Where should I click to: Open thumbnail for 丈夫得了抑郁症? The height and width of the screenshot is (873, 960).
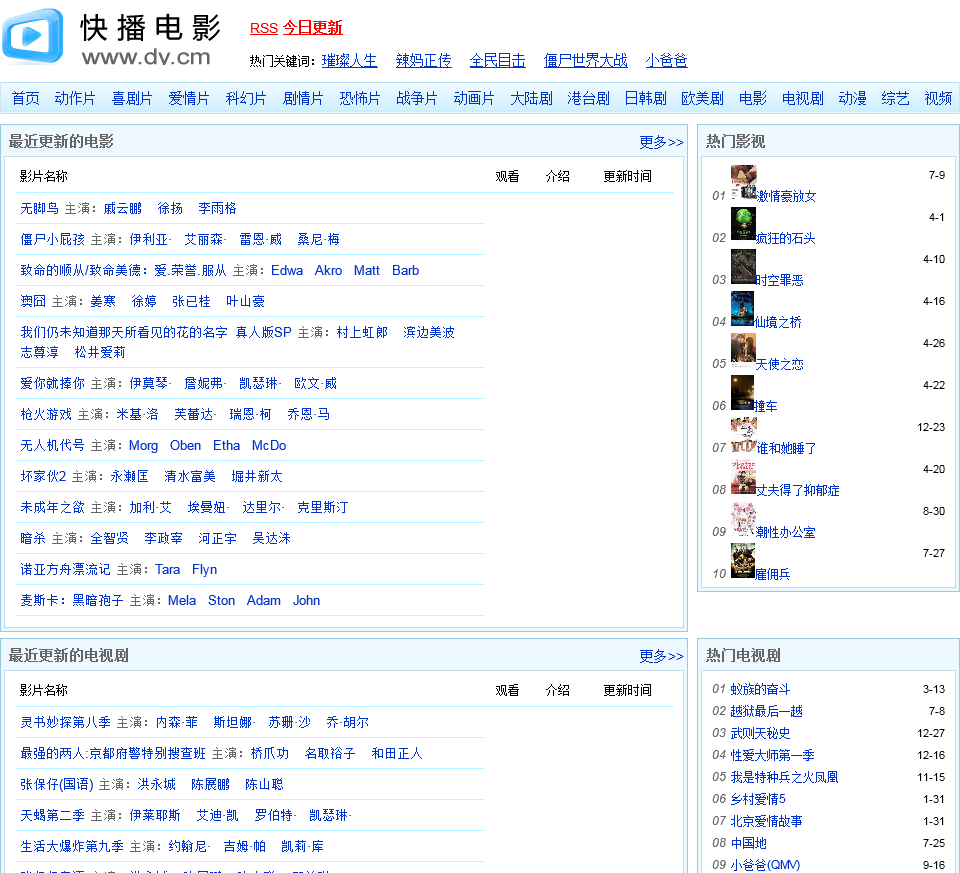coord(743,476)
